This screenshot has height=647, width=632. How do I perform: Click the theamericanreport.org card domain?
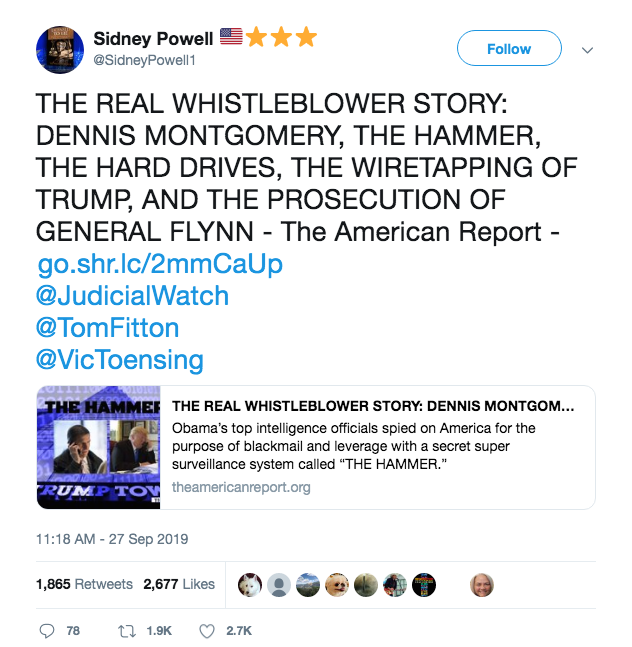(x=241, y=487)
